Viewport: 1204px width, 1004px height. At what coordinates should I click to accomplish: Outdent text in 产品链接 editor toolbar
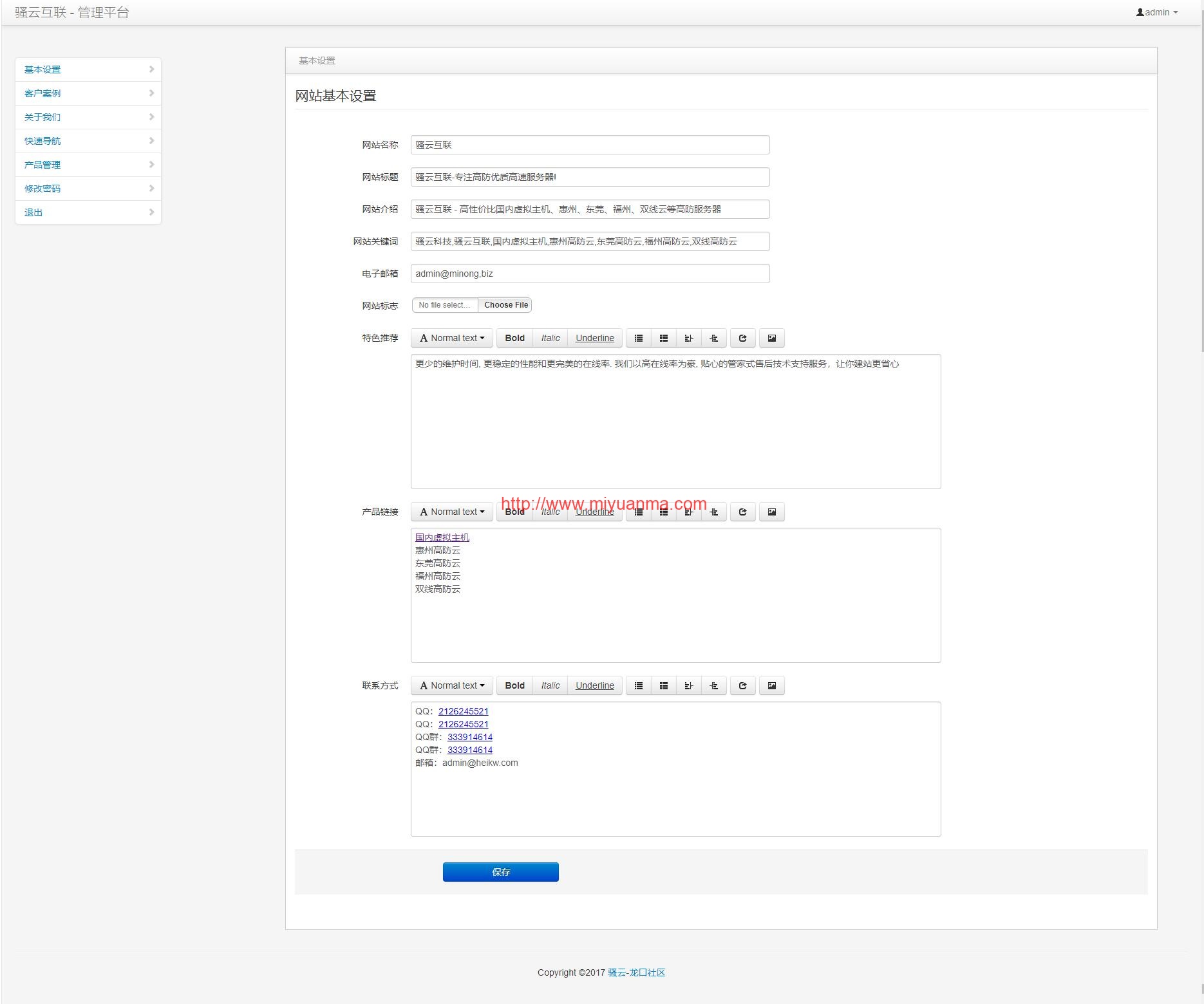pos(689,512)
